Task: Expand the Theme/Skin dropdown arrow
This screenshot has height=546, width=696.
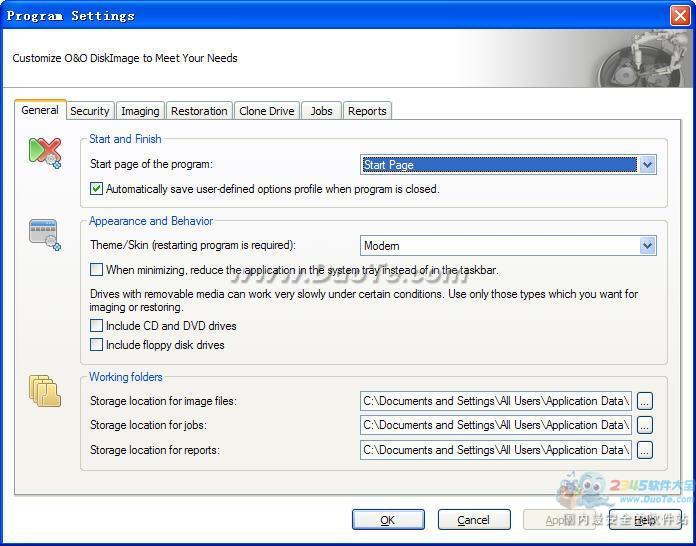Action: tap(647, 245)
